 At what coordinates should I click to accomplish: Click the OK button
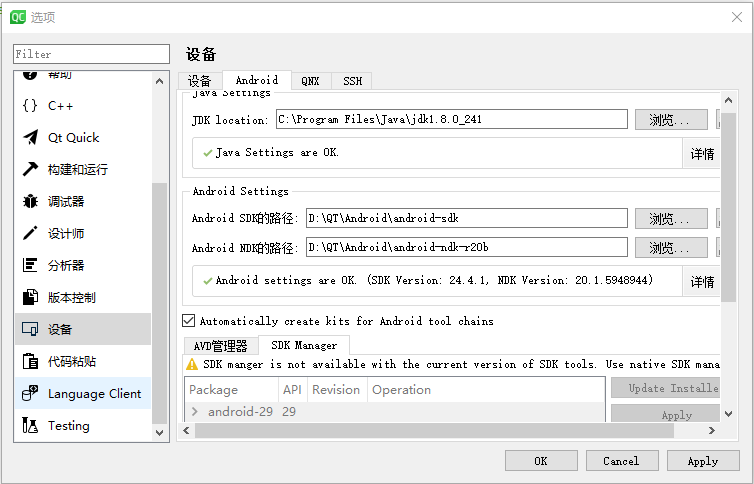[x=541, y=461]
